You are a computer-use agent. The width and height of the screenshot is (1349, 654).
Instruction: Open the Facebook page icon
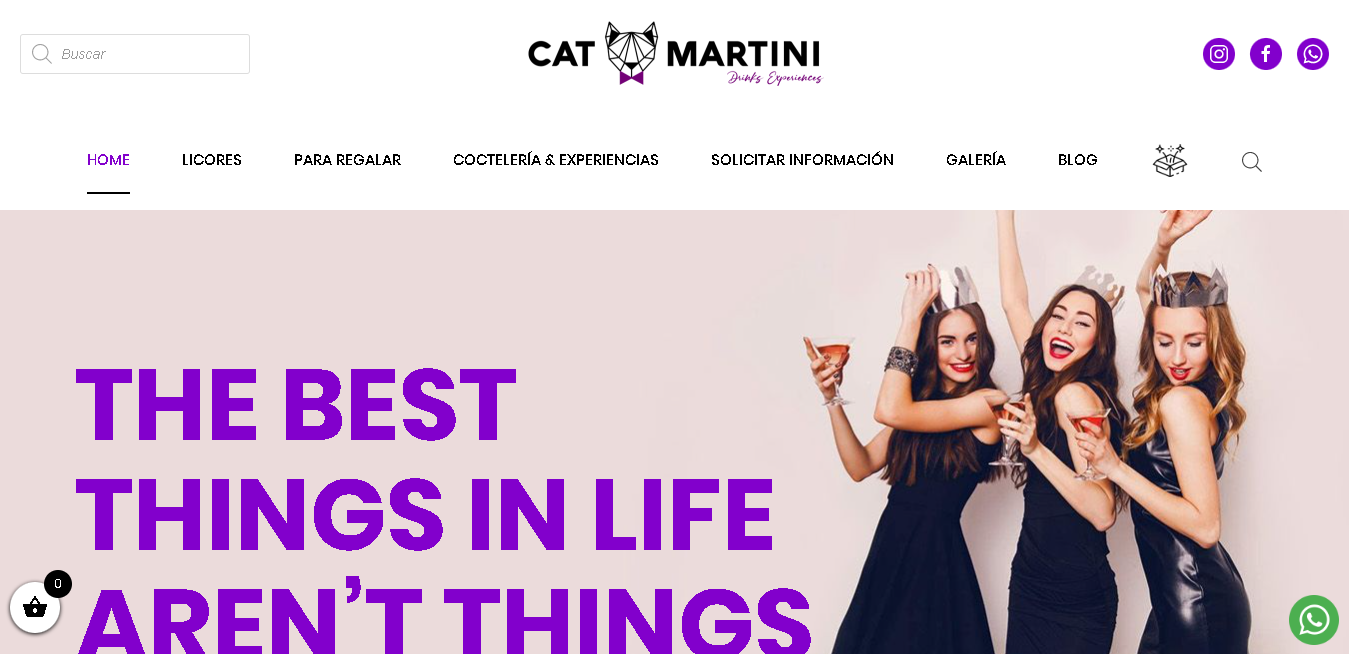(1265, 54)
